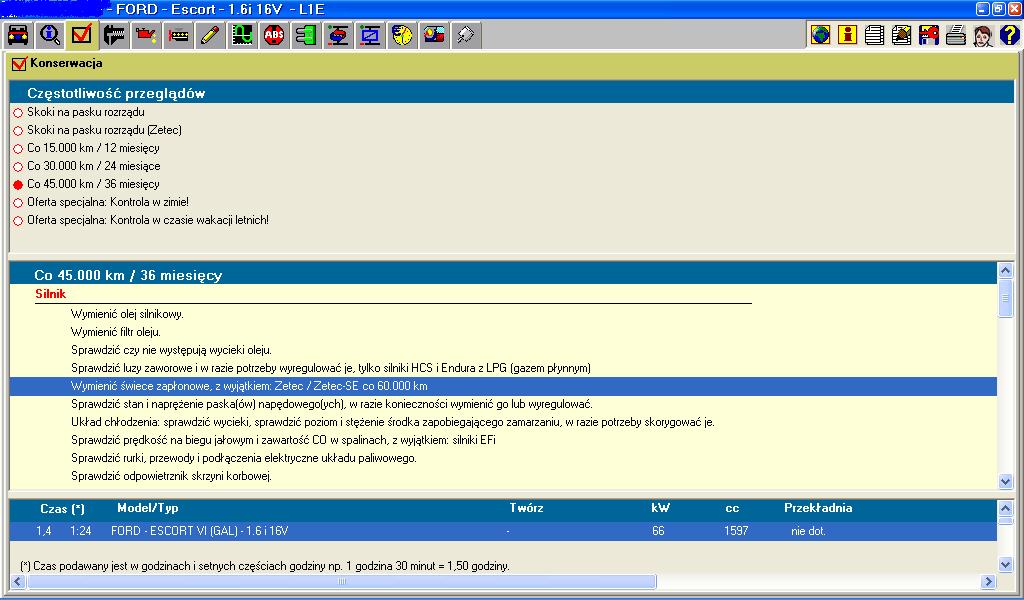Select the 'Wymienić olej silnikowy' task line
The image size is (1024, 600).
pos(127,314)
